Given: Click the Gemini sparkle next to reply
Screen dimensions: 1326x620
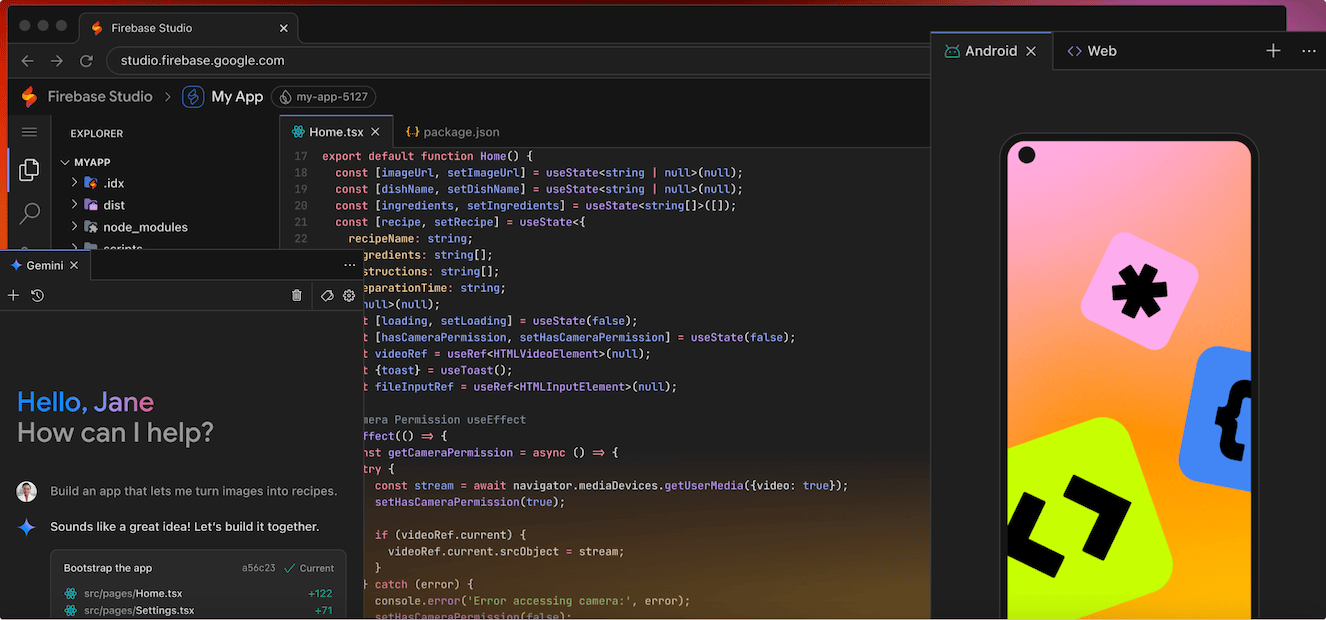Looking at the screenshot, I should pos(27,527).
